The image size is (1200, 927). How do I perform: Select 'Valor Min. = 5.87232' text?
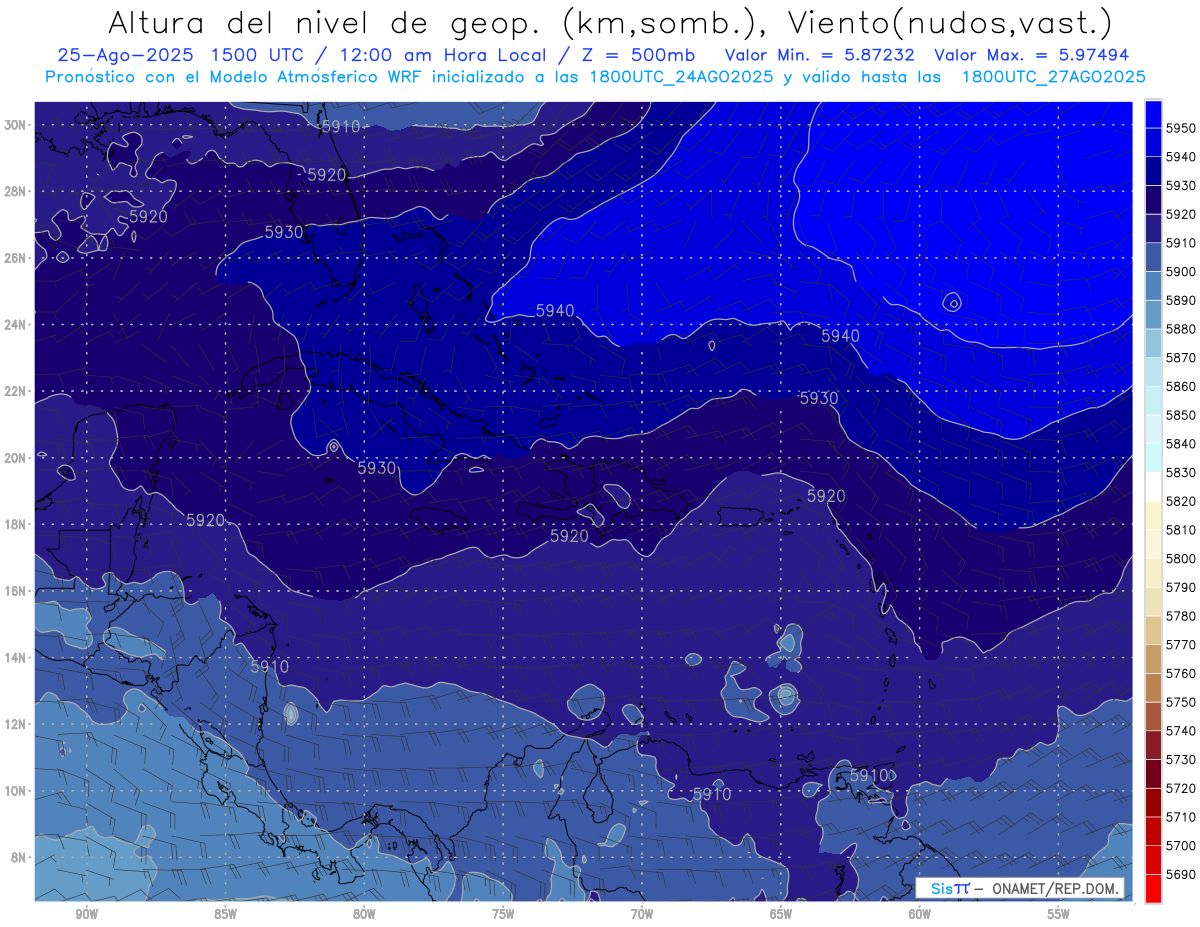point(822,55)
